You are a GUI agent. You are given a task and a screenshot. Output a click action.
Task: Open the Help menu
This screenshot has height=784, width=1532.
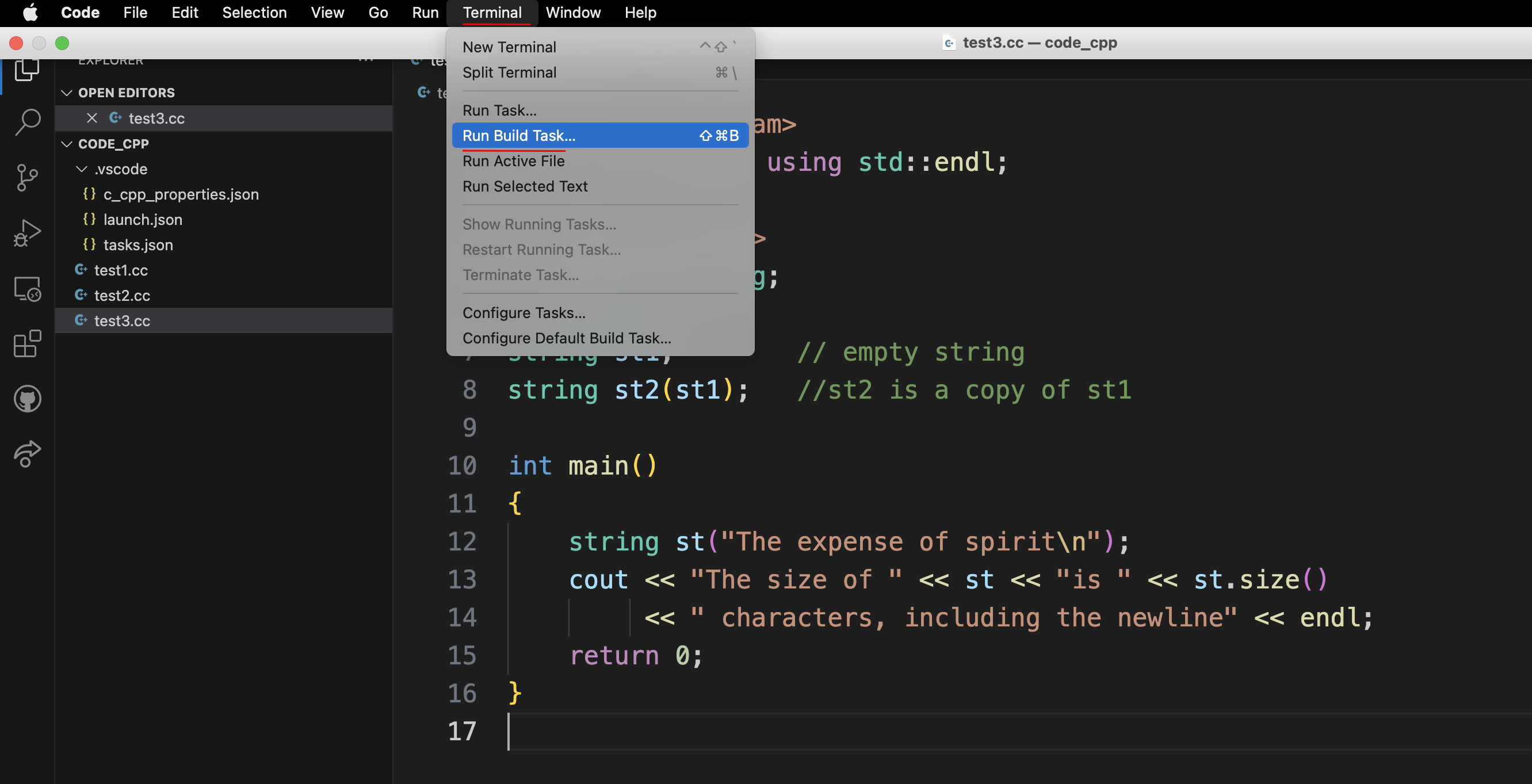point(640,13)
